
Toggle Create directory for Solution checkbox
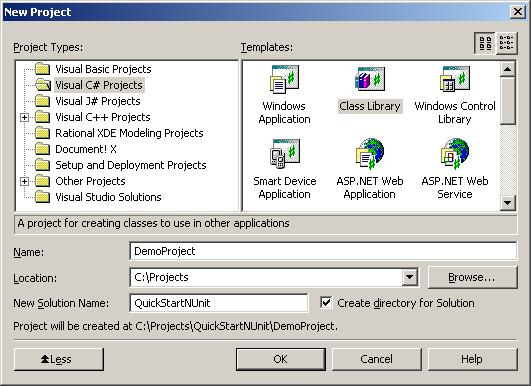326,303
